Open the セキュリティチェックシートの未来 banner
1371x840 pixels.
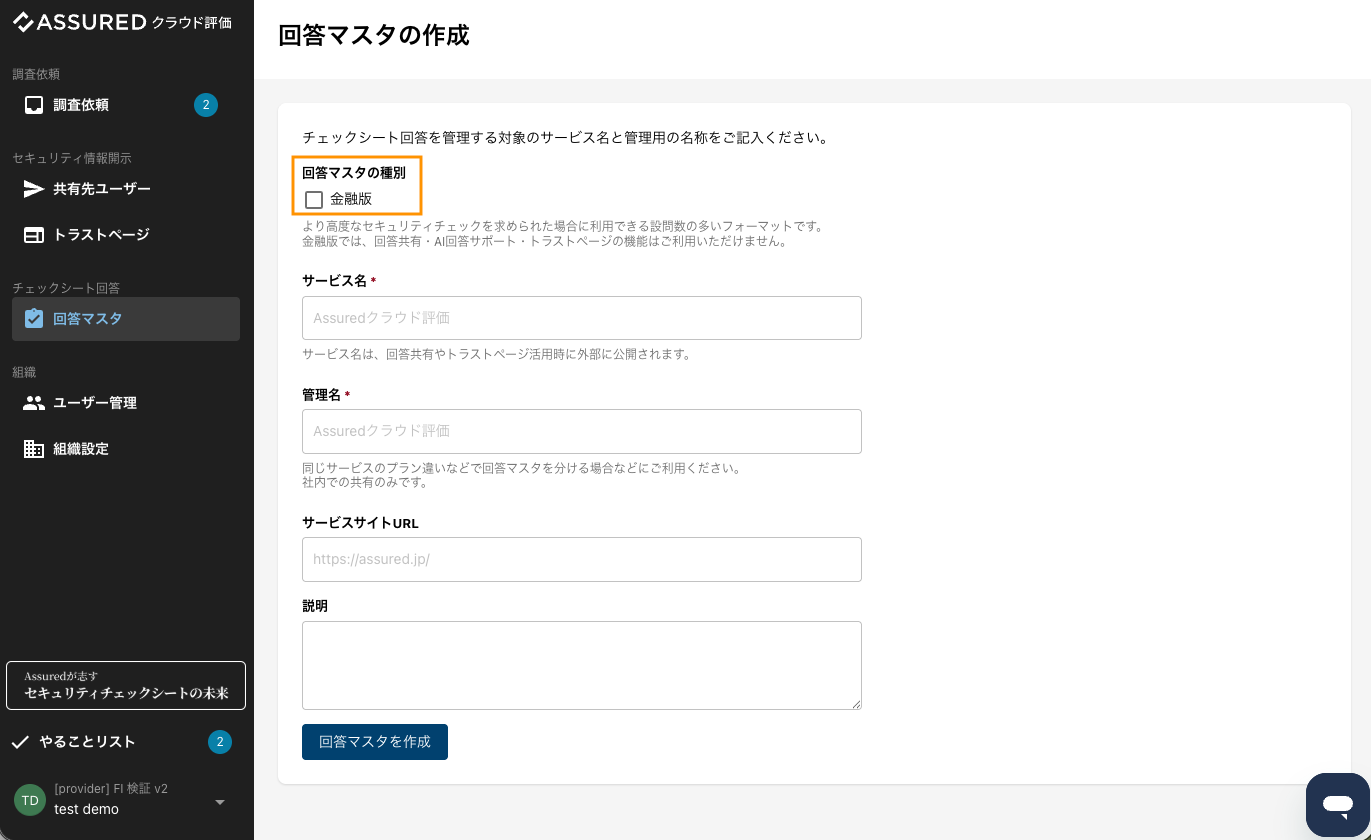coord(126,685)
